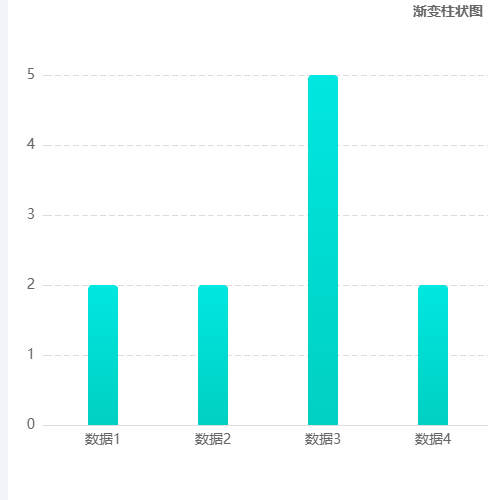Click x-axis label 数据4
The height and width of the screenshot is (500, 500).
433,439
